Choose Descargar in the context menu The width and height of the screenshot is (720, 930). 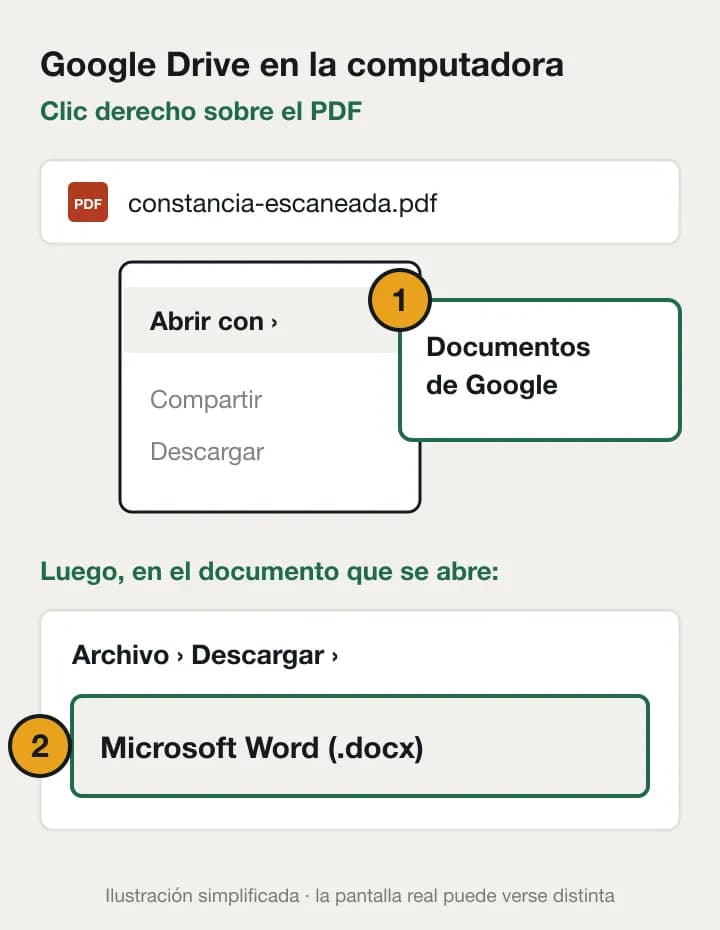[207, 451]
